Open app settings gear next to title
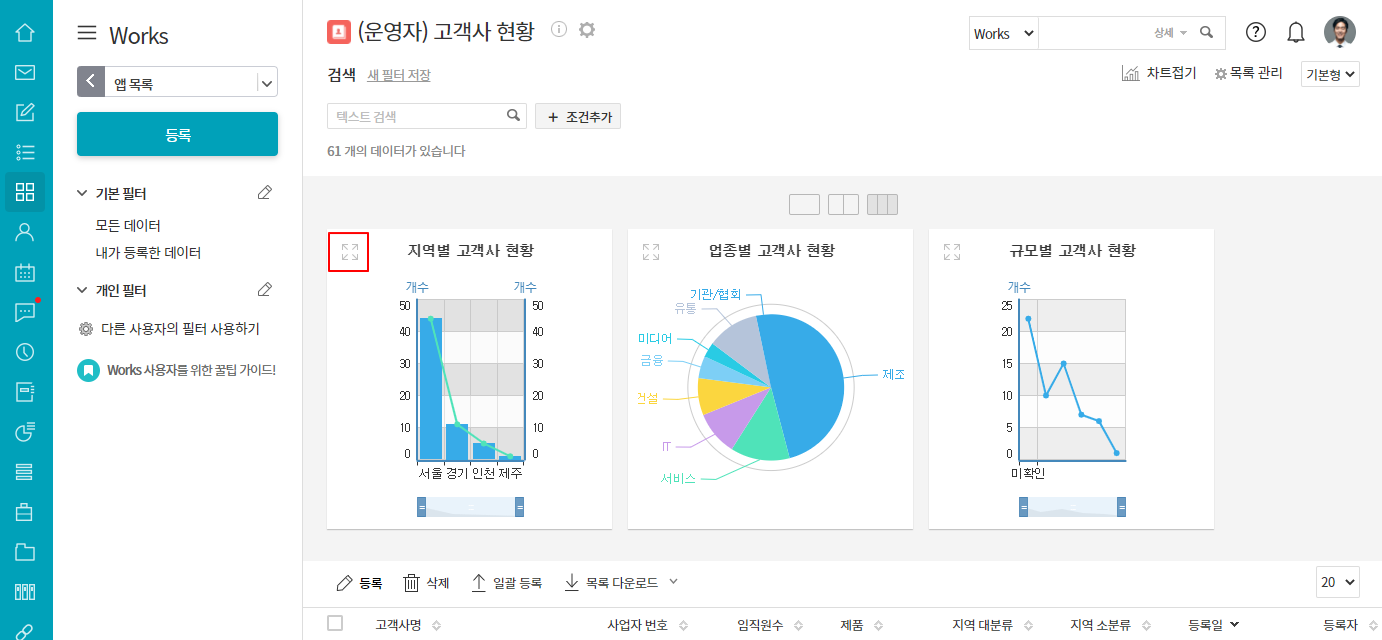The height and width of the screenshot is (640, 1382). tap(587, 30)
